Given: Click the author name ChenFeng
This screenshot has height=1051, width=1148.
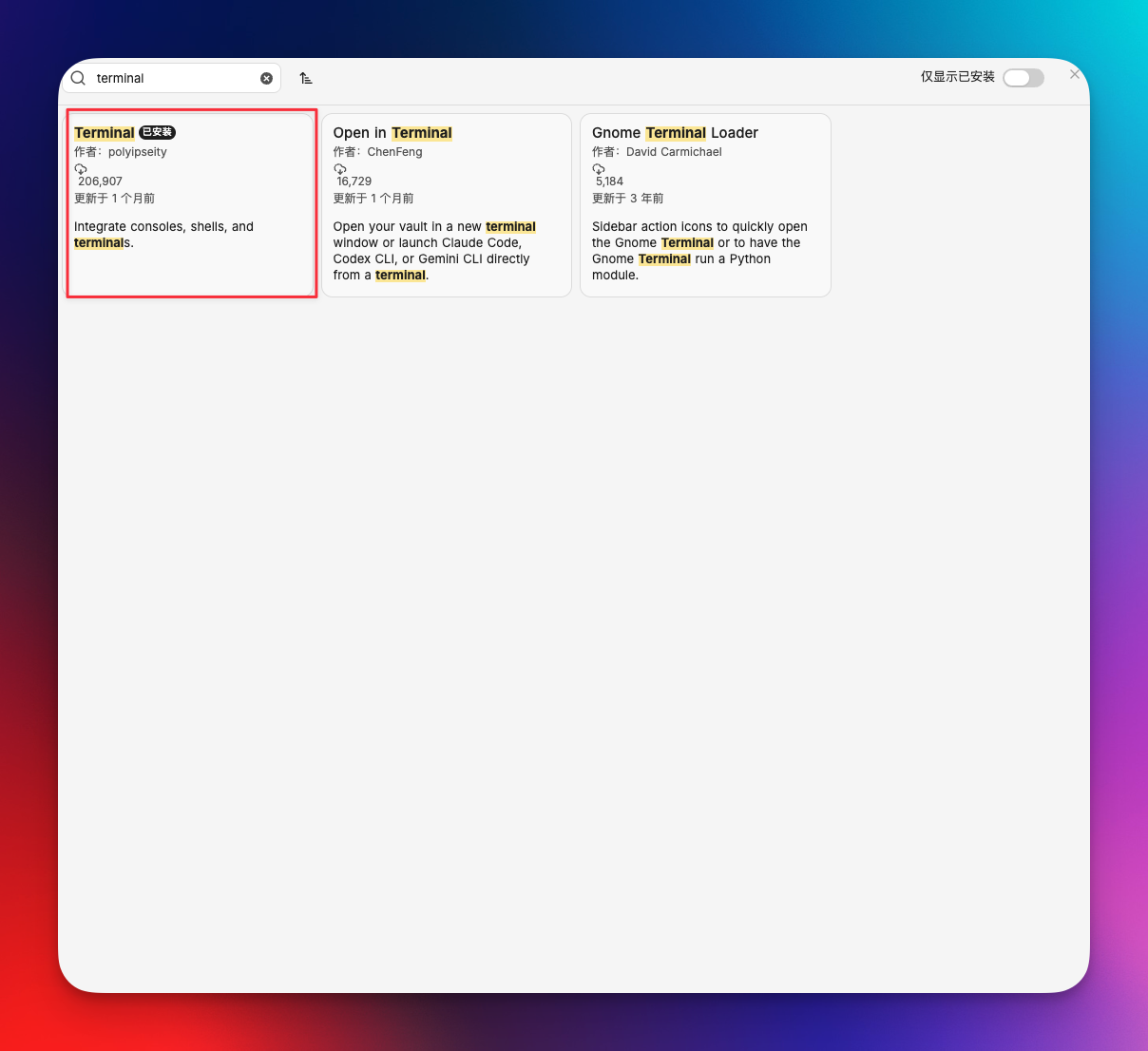Looking at the screenshot, I should point(394,152).
